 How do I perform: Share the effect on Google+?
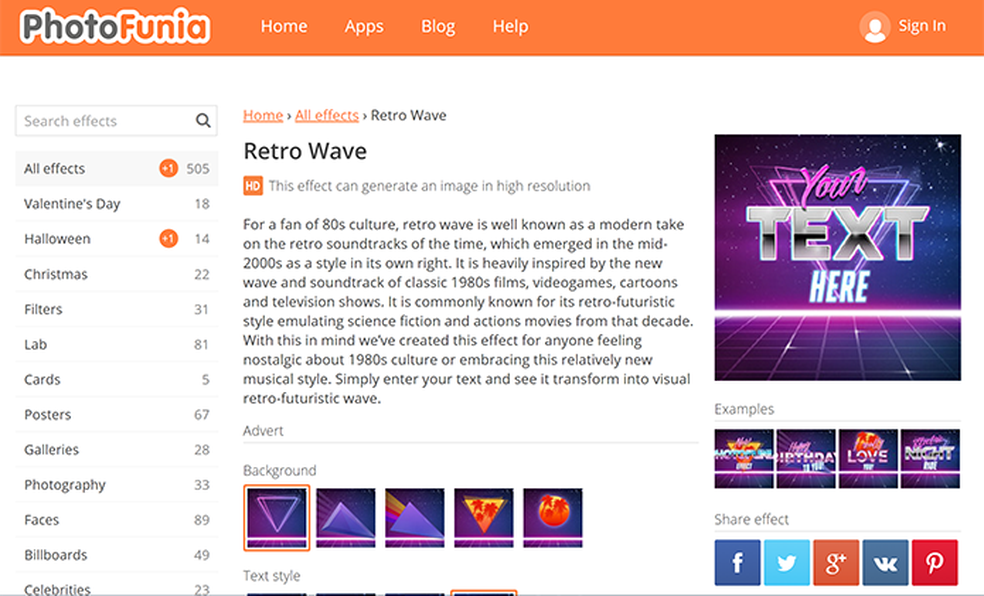836,561
